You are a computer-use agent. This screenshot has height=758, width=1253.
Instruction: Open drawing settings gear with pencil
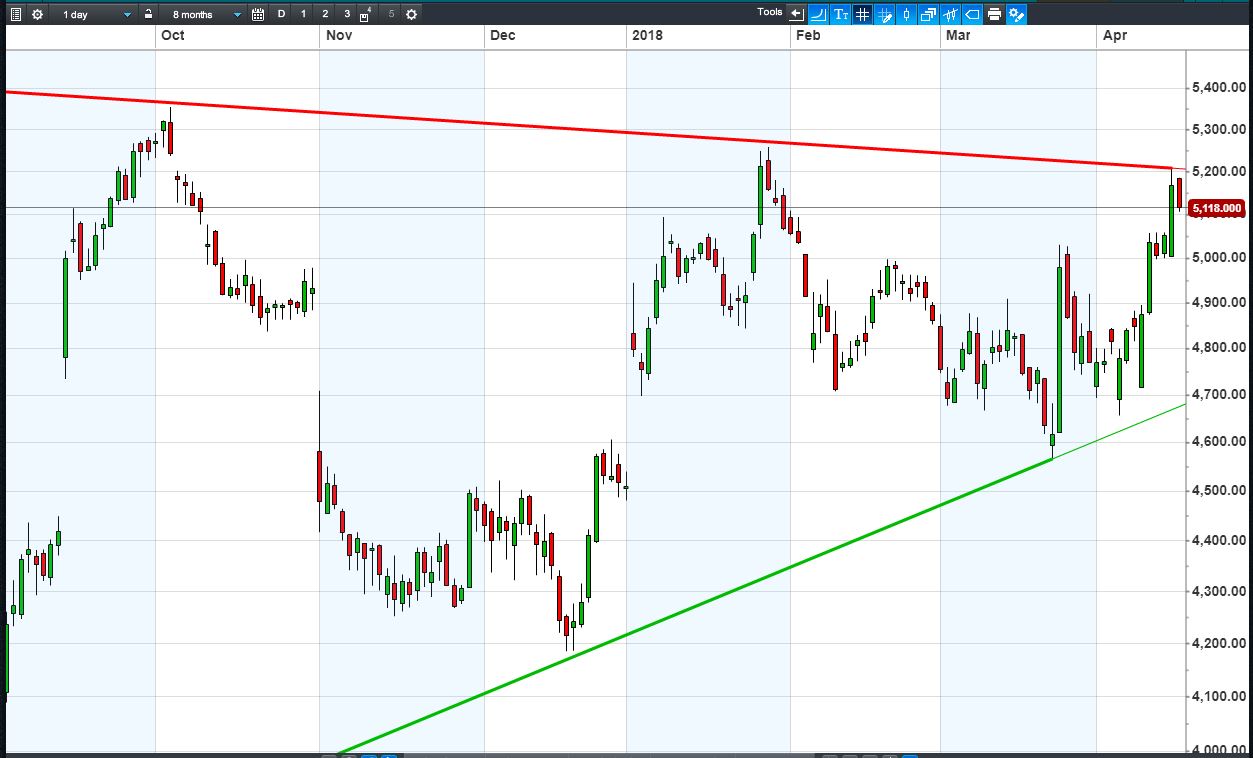coord(1017,14)
